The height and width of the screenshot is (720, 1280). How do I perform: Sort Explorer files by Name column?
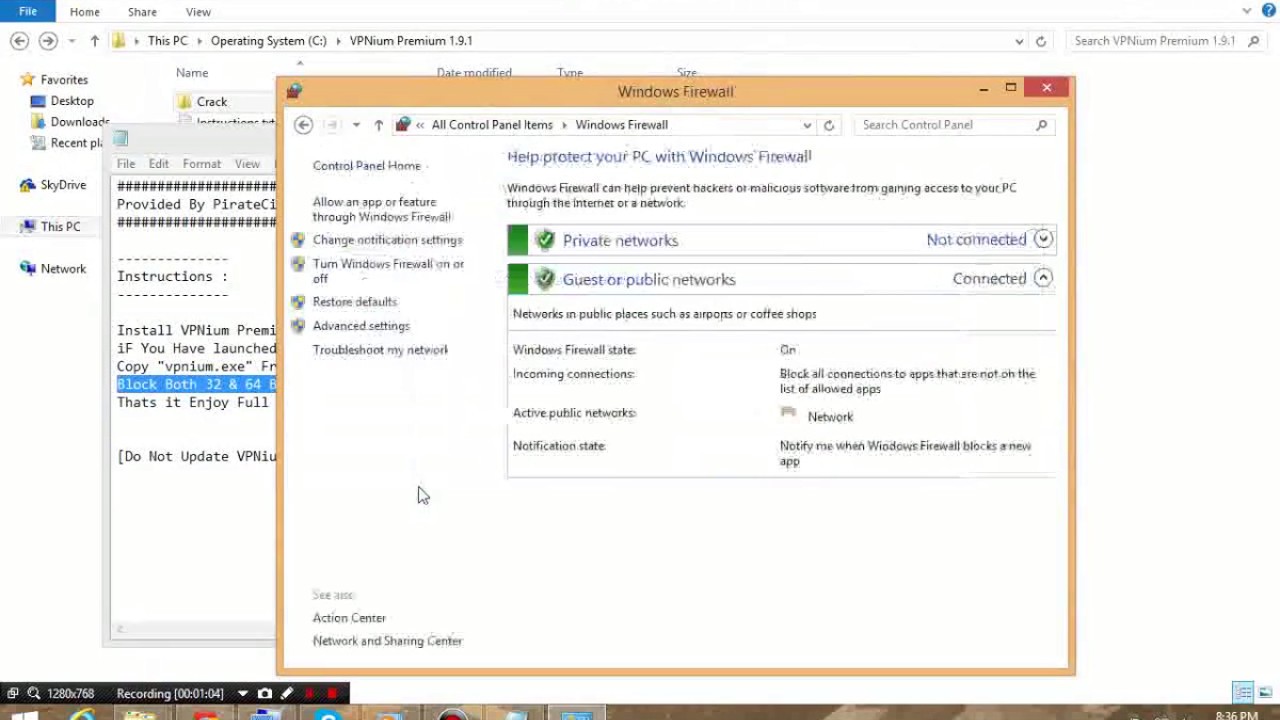pyautogui.click(x=192, y=73)
